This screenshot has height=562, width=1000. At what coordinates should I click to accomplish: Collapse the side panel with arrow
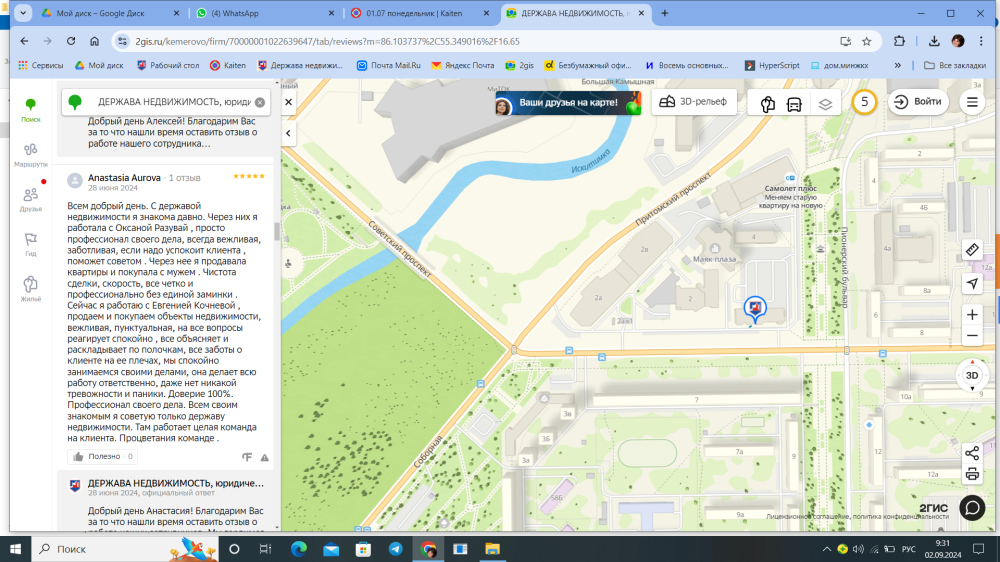click(x=288, y=133)
